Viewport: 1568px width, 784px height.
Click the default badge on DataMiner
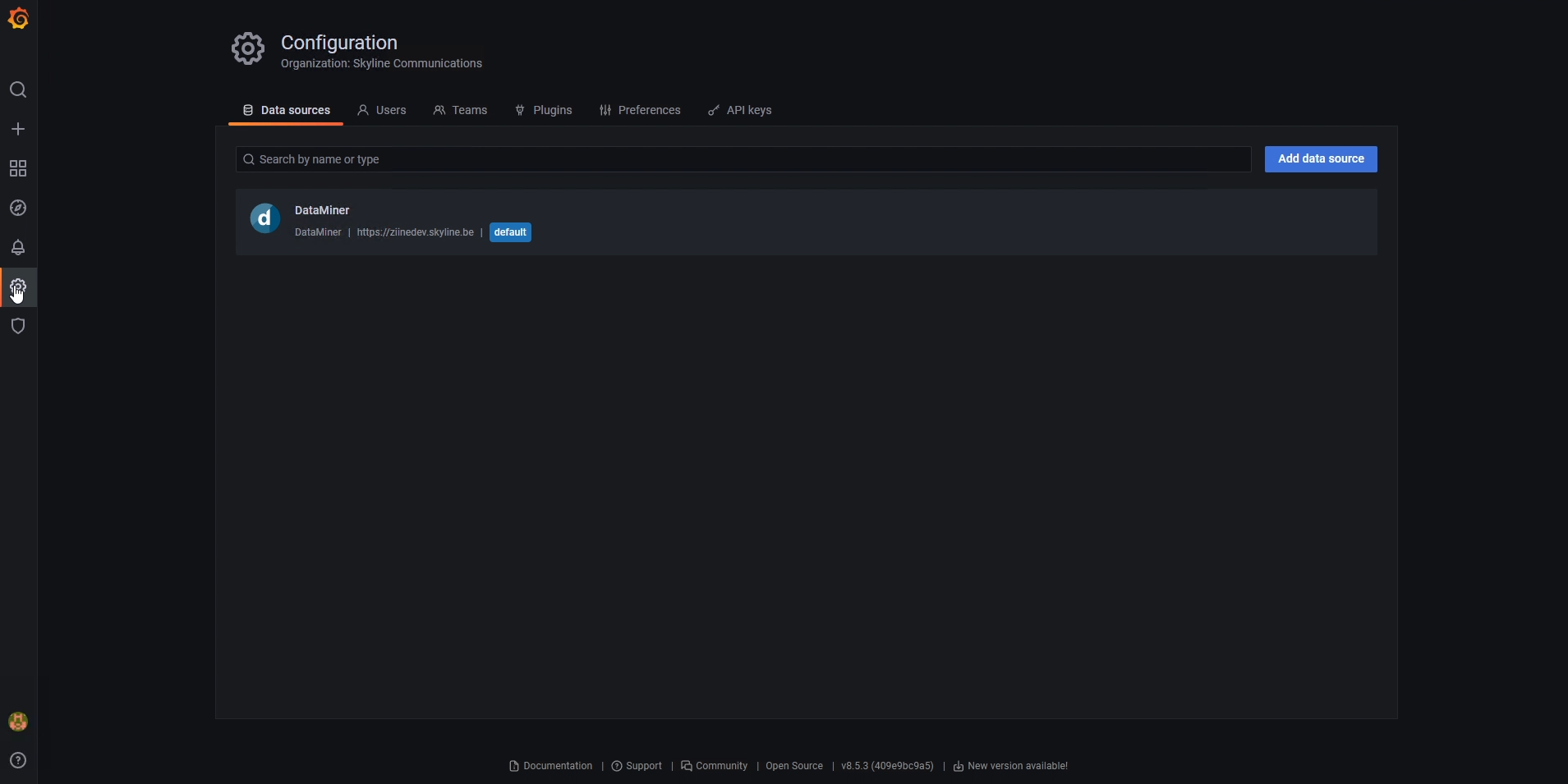[x=510, y=232]
